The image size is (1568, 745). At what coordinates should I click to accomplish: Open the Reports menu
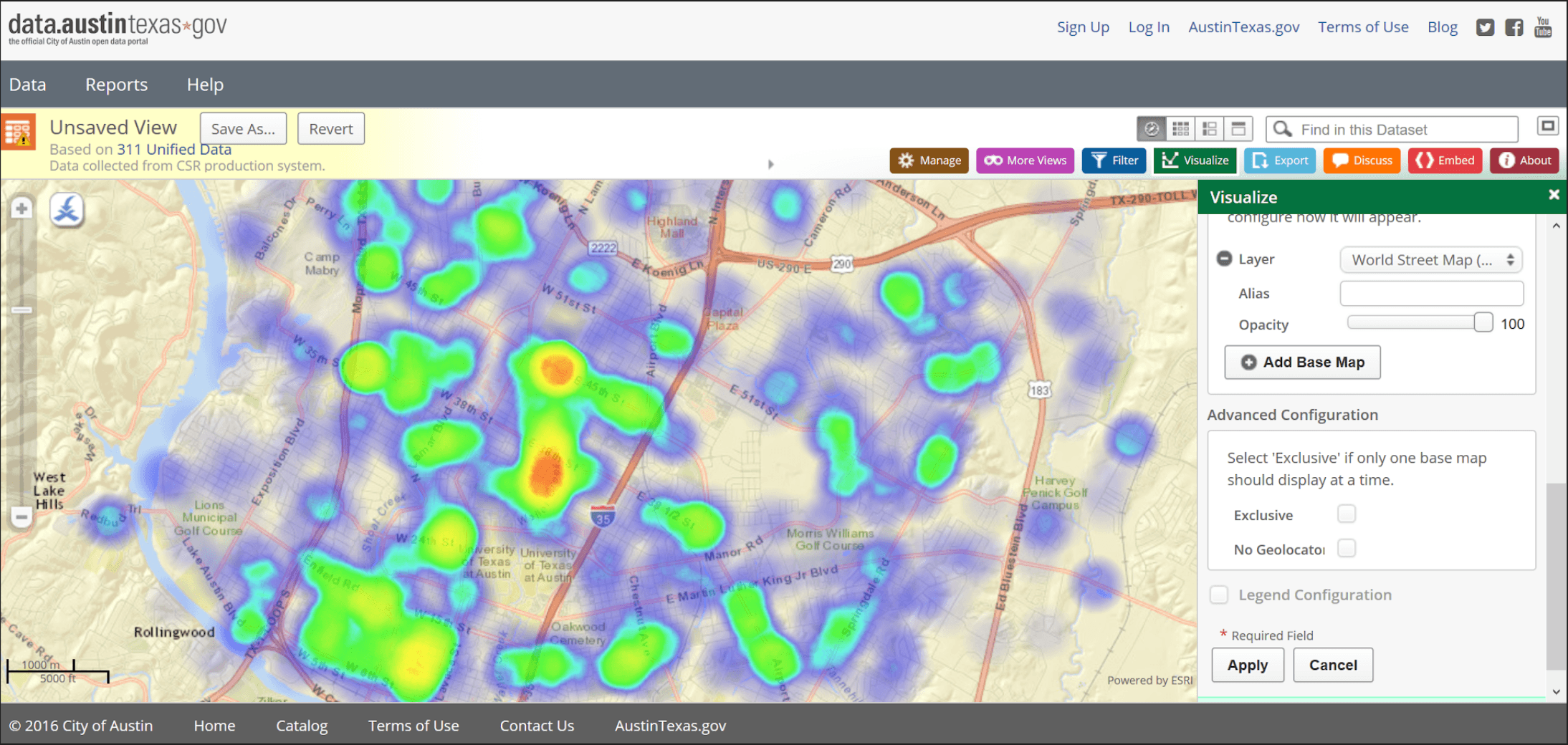(x=116, y=85)
